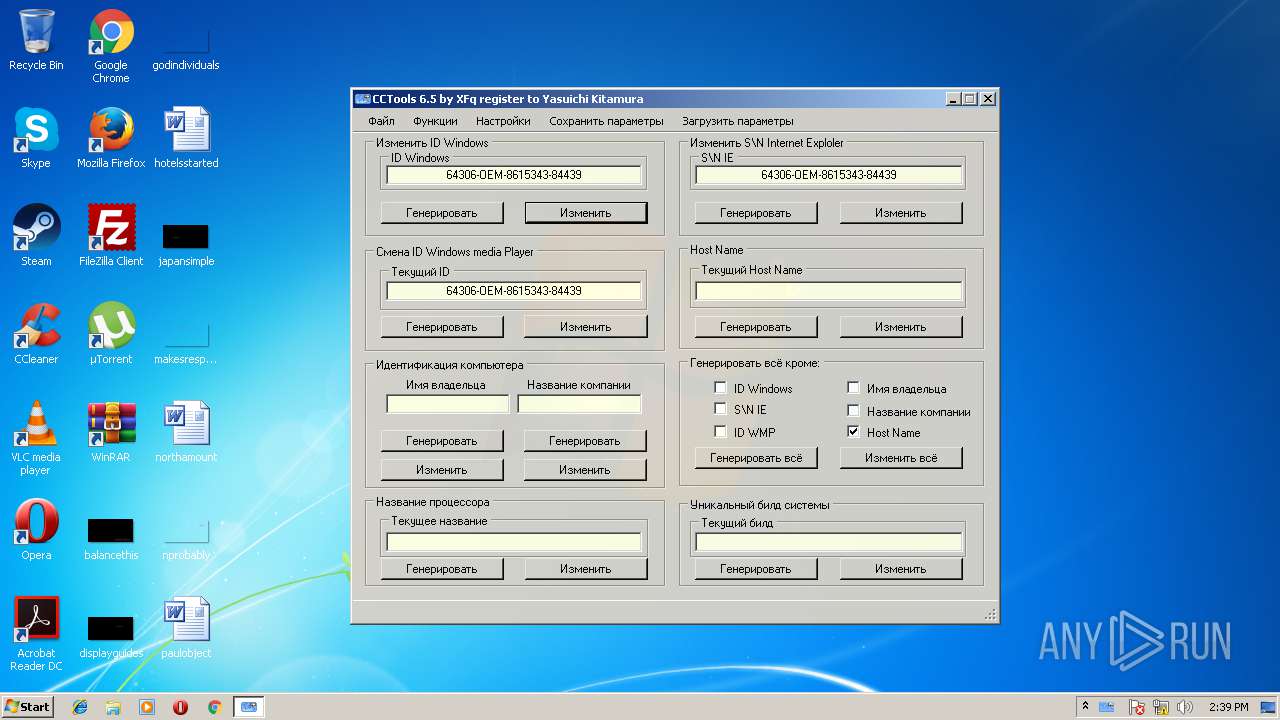Open the Acrobat Reader DC icon
1280x720 pixels.
pos(36,634)
